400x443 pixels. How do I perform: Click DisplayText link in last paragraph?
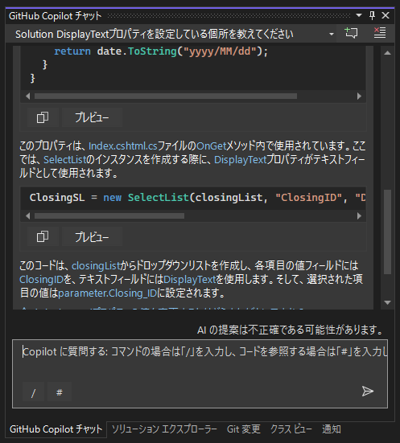click(x=190, y=279)
